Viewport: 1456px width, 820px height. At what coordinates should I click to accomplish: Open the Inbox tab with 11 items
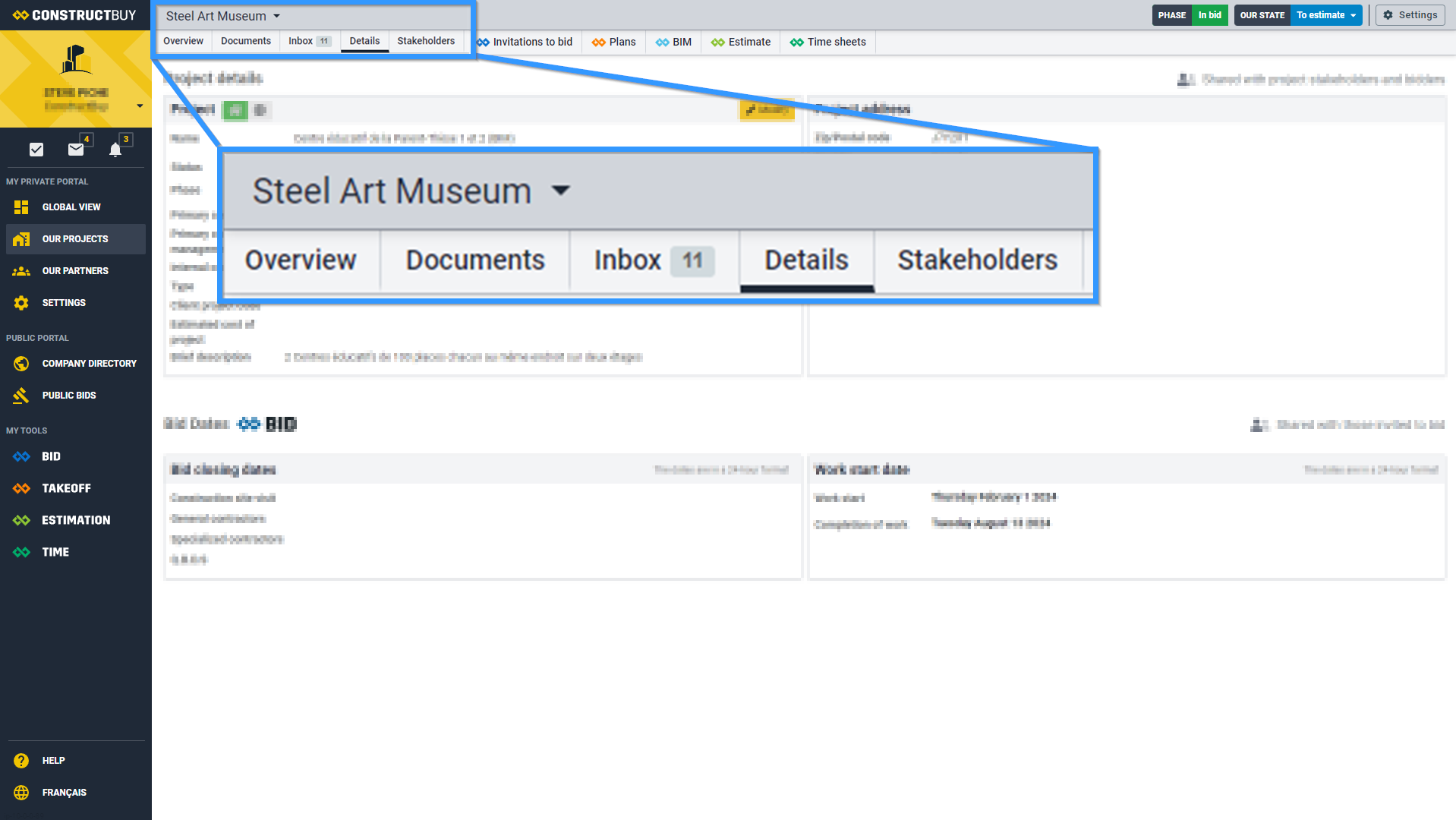click(x=310, y=41)
